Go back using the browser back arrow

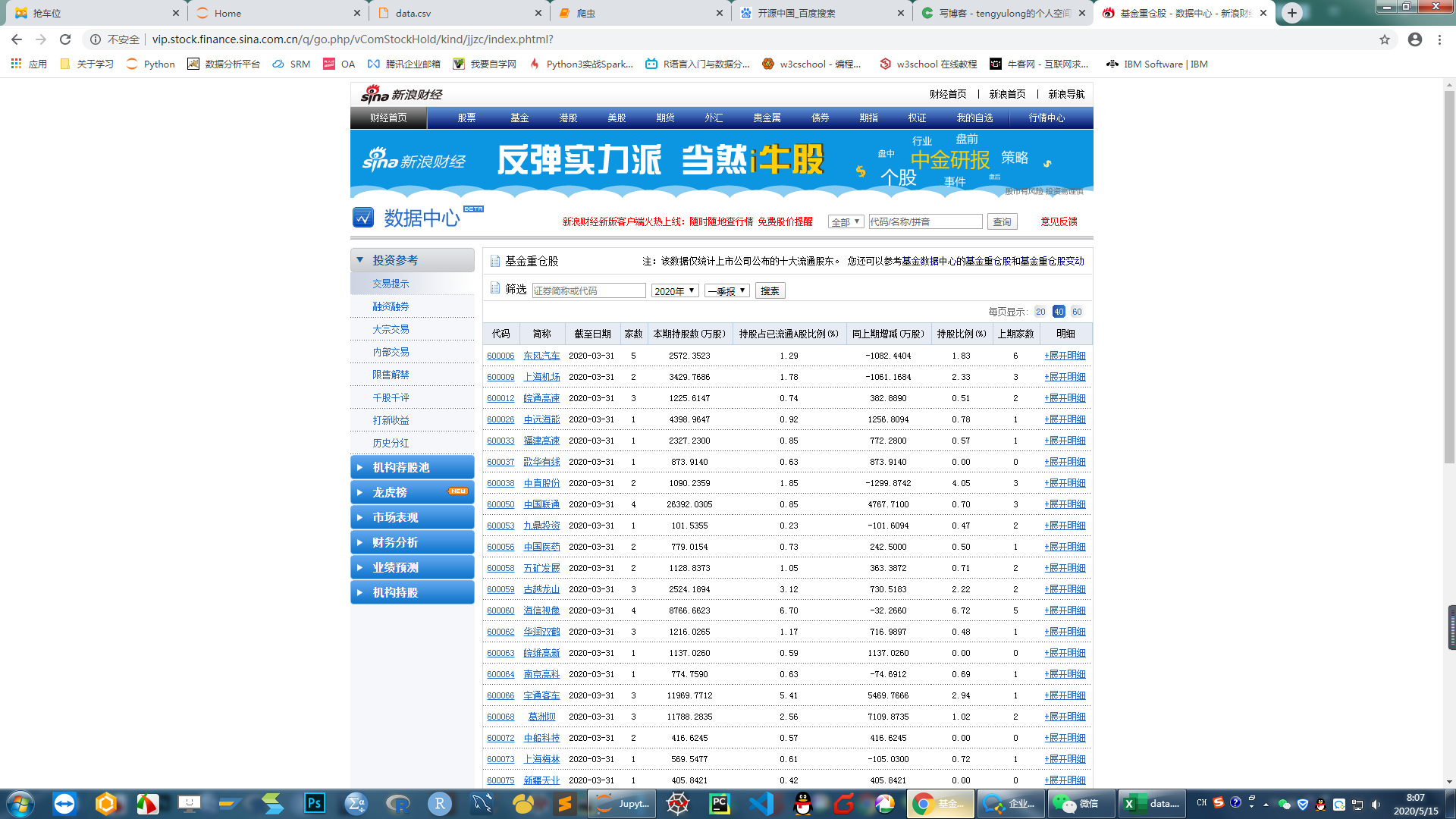pyautogui.click(x=17, y=39)
